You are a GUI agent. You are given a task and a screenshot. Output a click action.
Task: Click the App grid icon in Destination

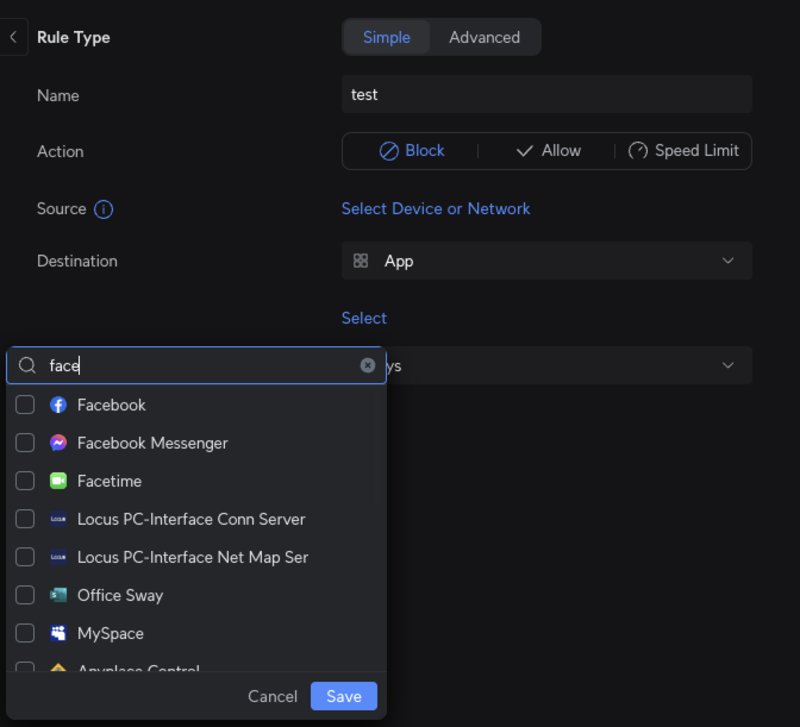tap(361, 261)
